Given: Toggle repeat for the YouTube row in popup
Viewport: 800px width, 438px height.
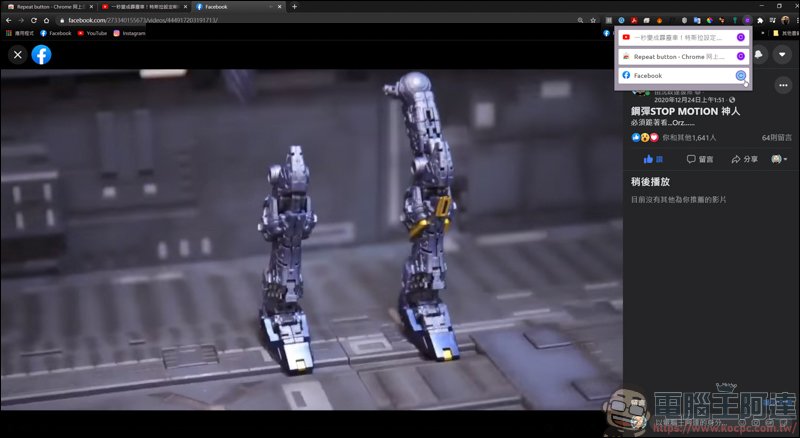Looking at the screenshot, I should 741,37.
